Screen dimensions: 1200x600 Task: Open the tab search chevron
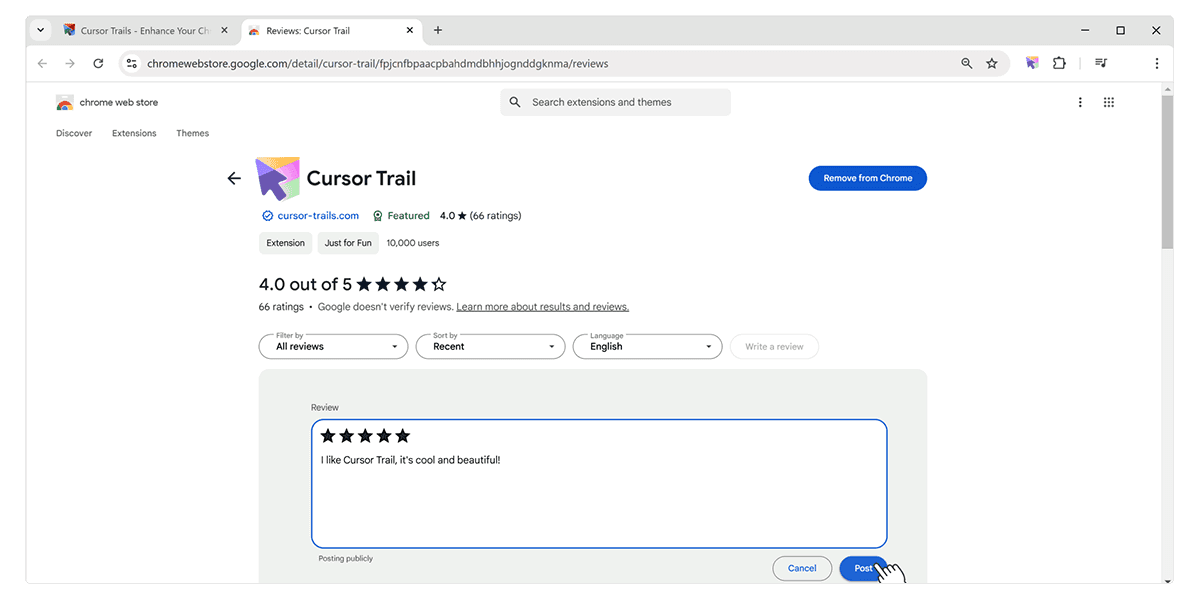pyautogui.click(x=41, y=30)
